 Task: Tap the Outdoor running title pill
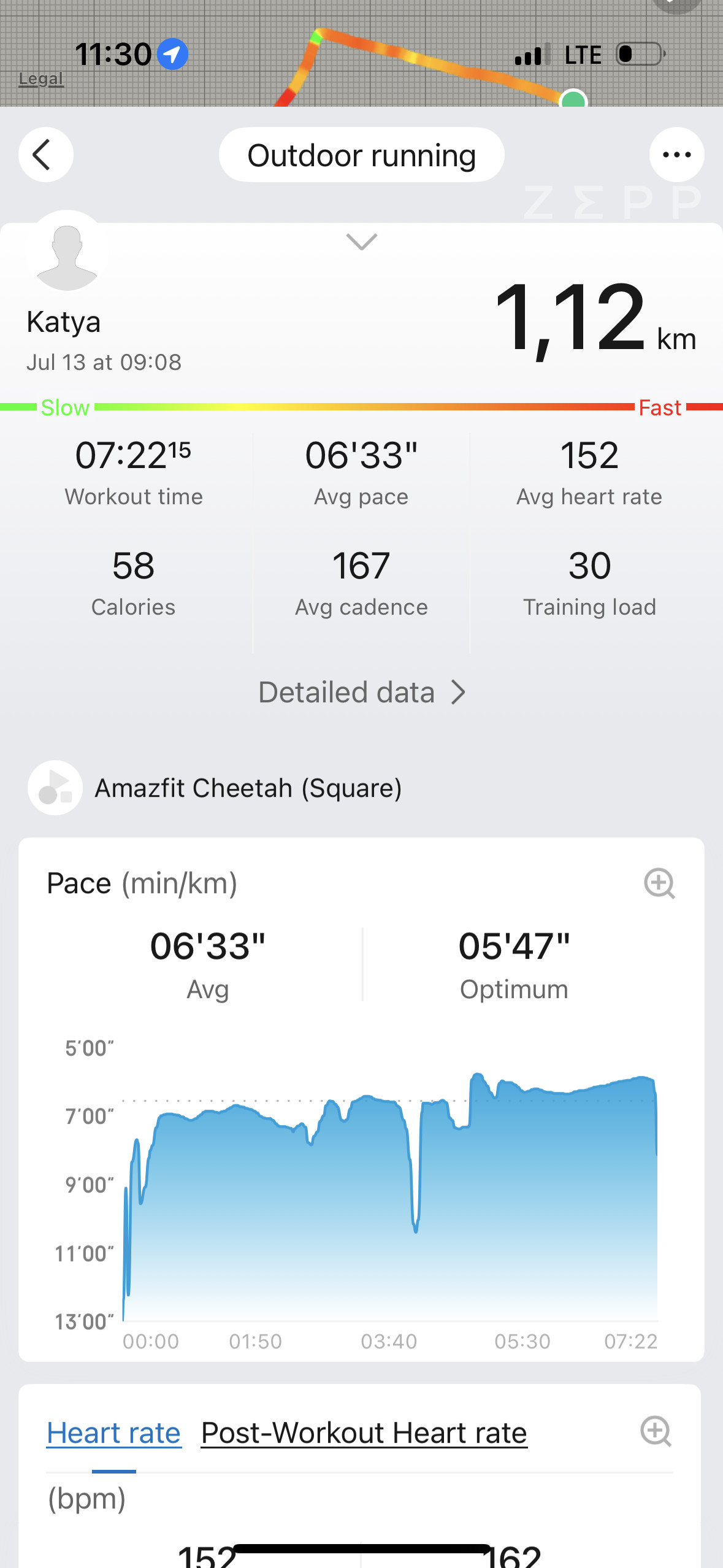pos(361,155)
